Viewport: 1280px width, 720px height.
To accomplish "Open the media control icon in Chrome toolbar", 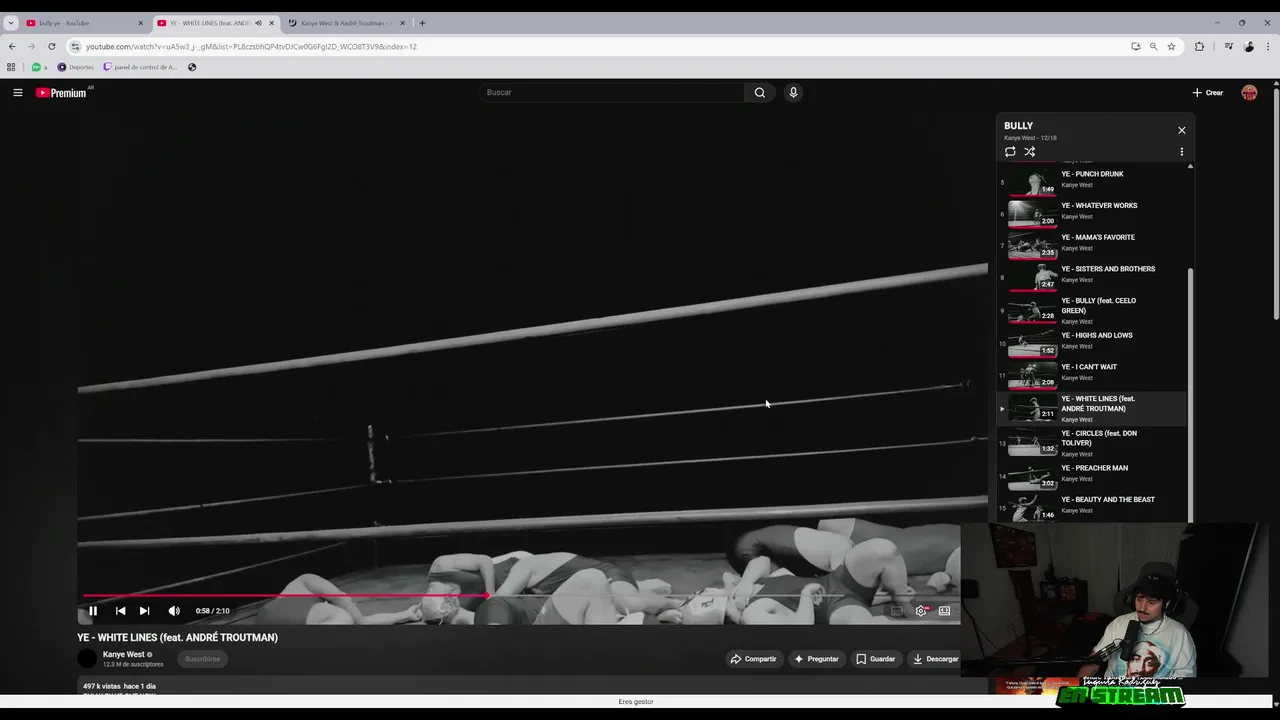I will 1229,46.
